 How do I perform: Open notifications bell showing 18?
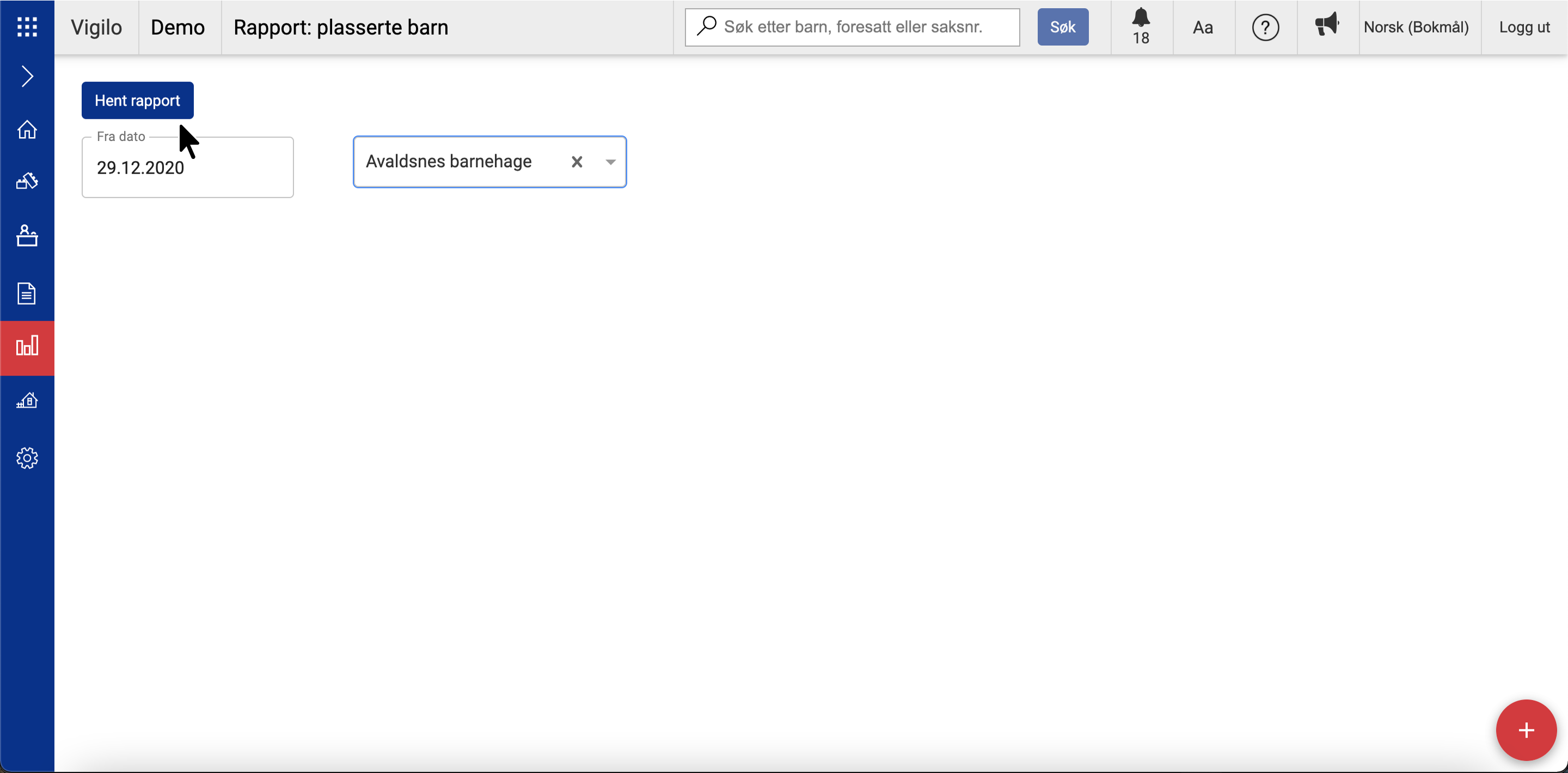(1141, 27)
